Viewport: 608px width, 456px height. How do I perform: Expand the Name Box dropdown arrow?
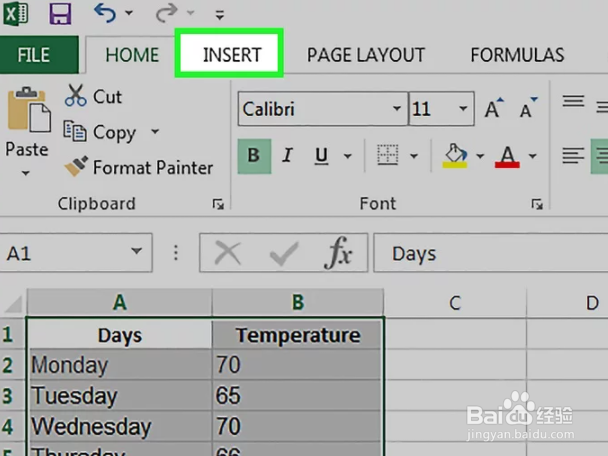point(136,254)
